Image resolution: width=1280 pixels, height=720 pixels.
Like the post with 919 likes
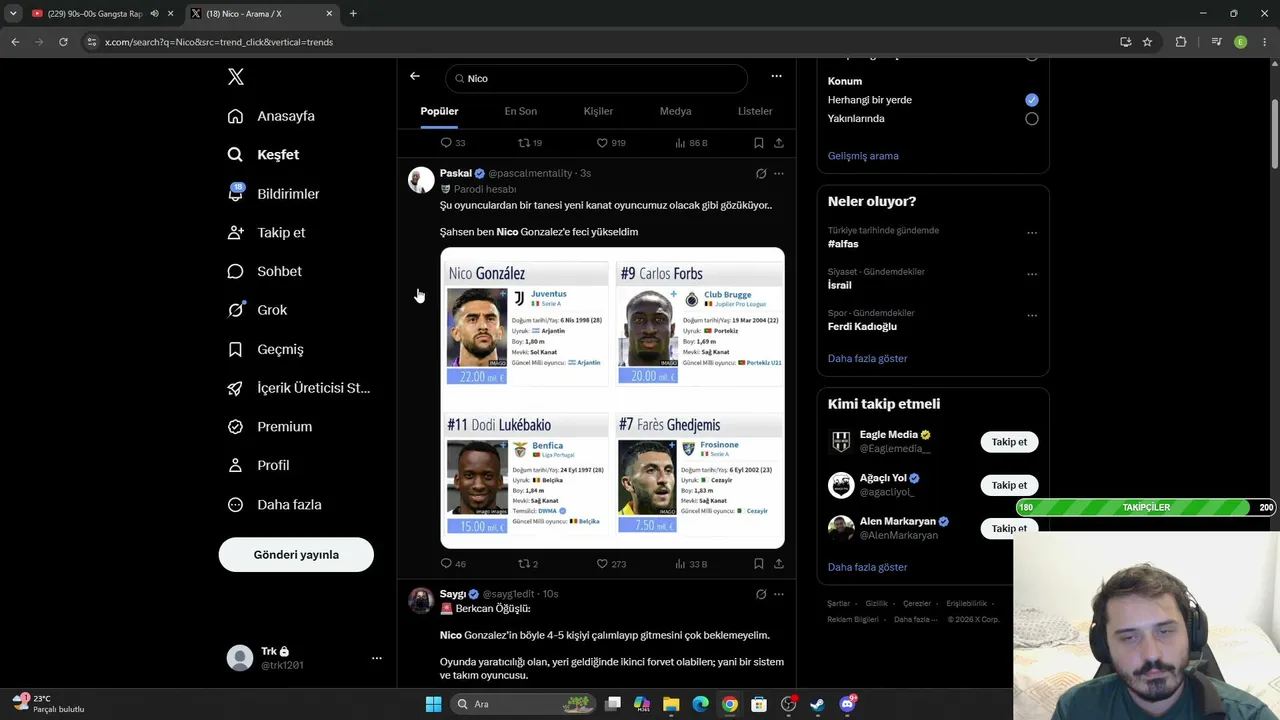[611, 143]
